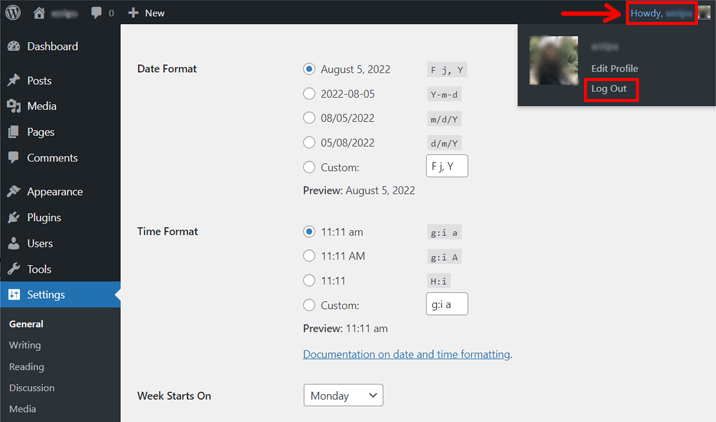Screen dimensions: 716x422
Task: Click the Users person icon
Action: (x=14, y=243)
